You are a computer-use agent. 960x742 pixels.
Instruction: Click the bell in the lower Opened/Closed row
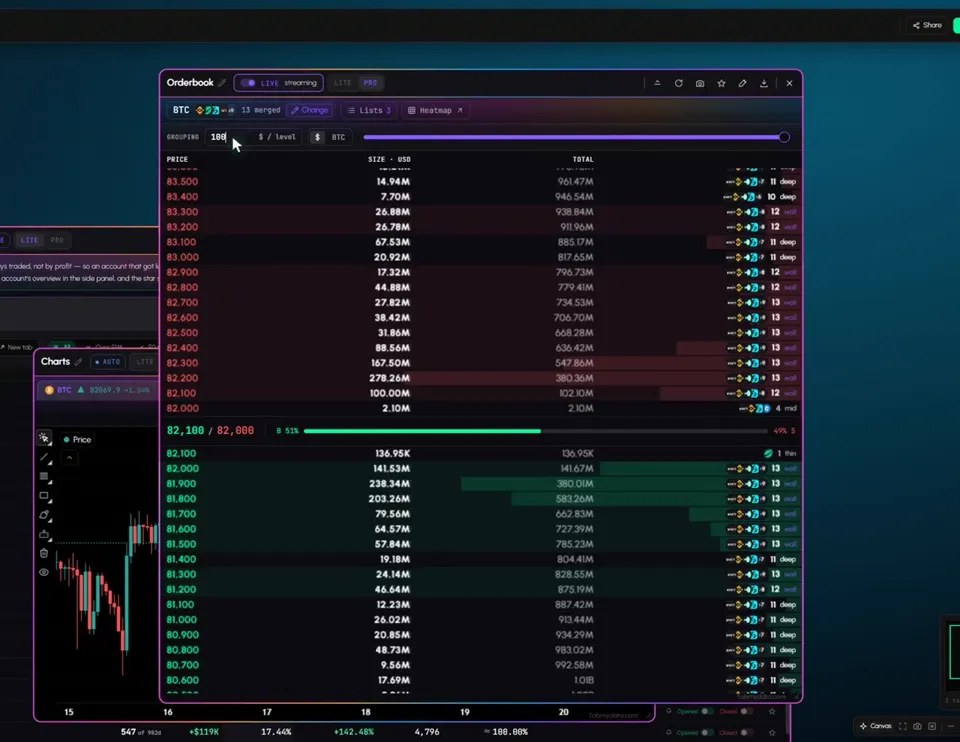[x=669, y=732]
